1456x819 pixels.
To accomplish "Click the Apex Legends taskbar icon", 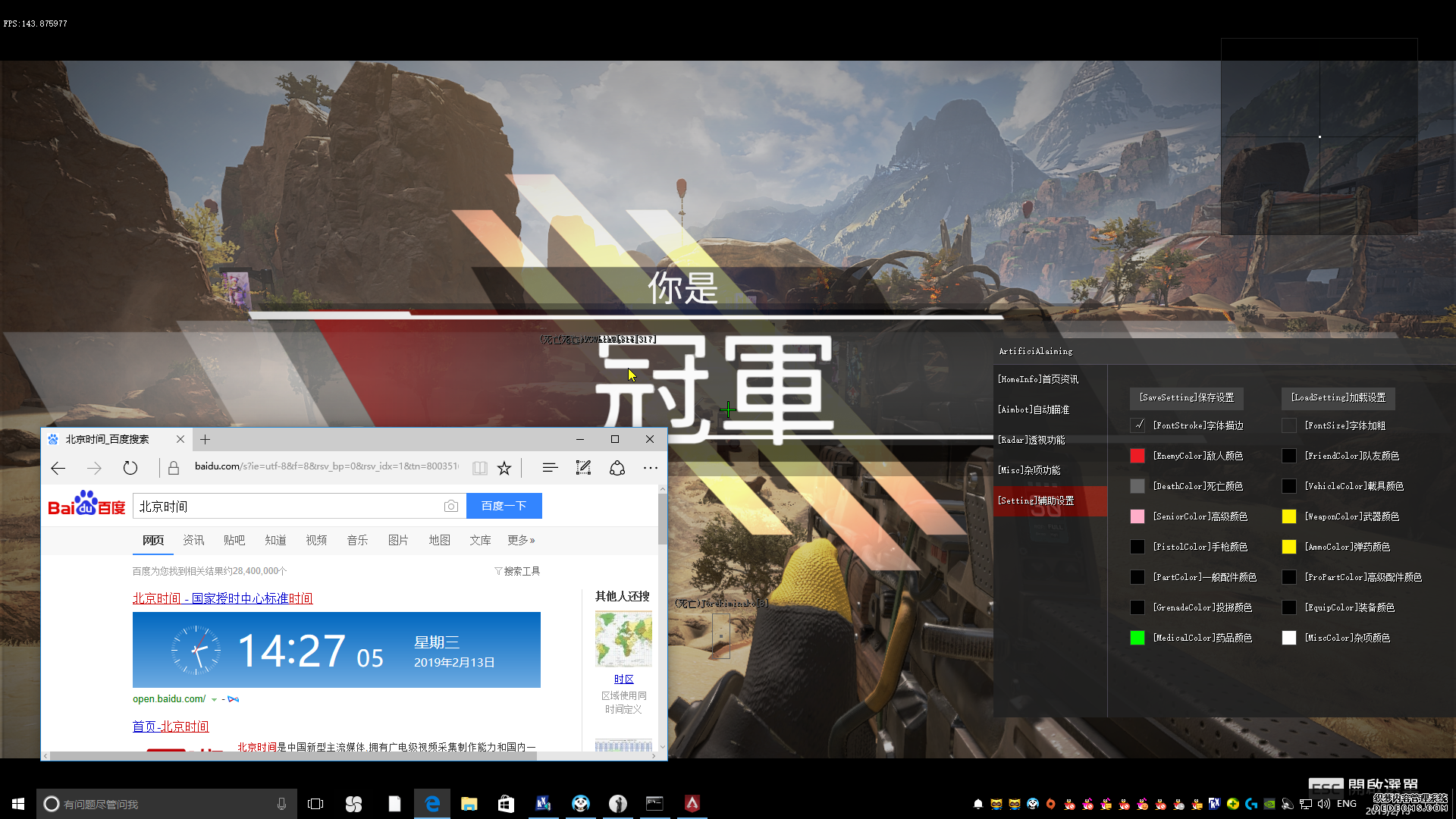I will (692, 804).
